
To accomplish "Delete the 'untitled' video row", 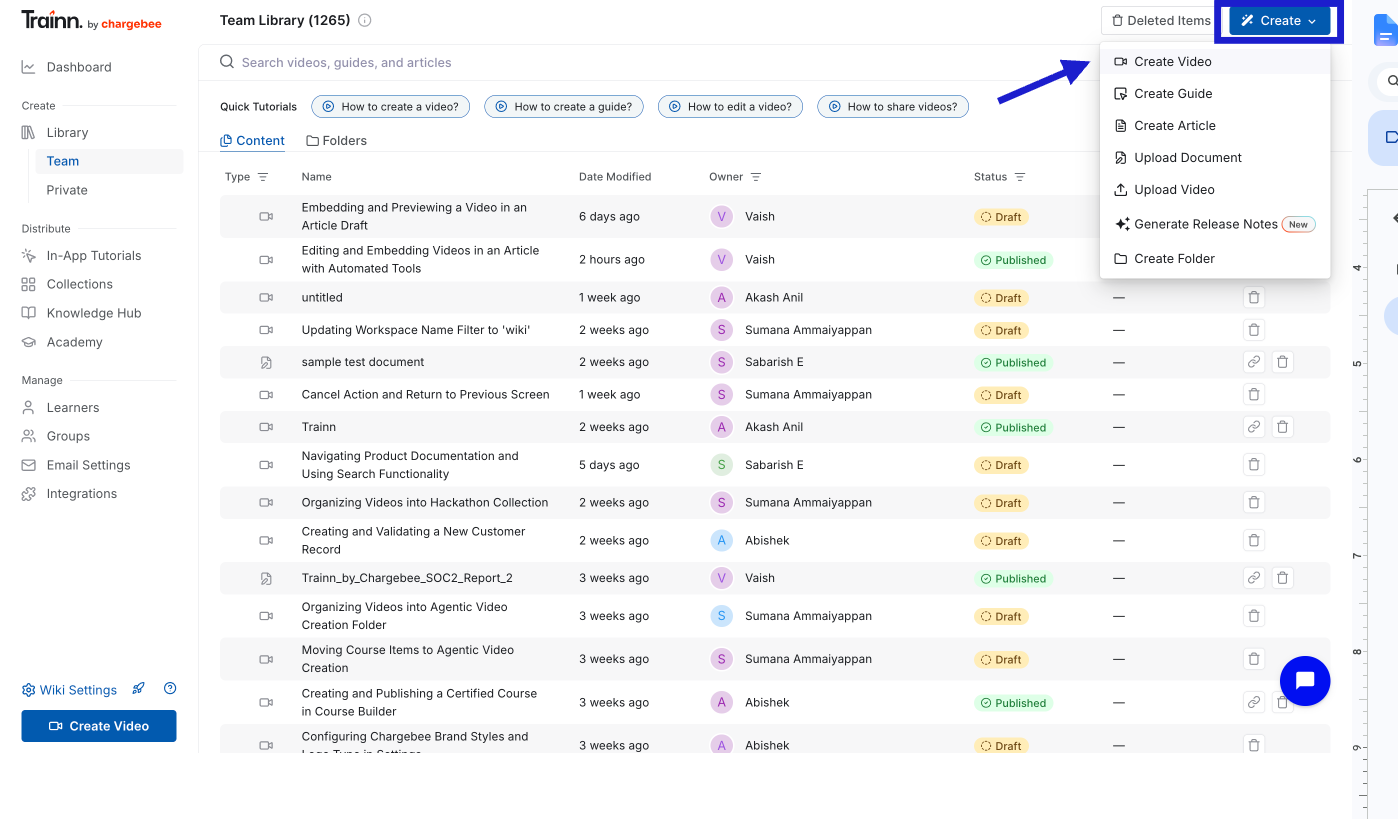I will pyautogui.click(x=1254, y=298).
